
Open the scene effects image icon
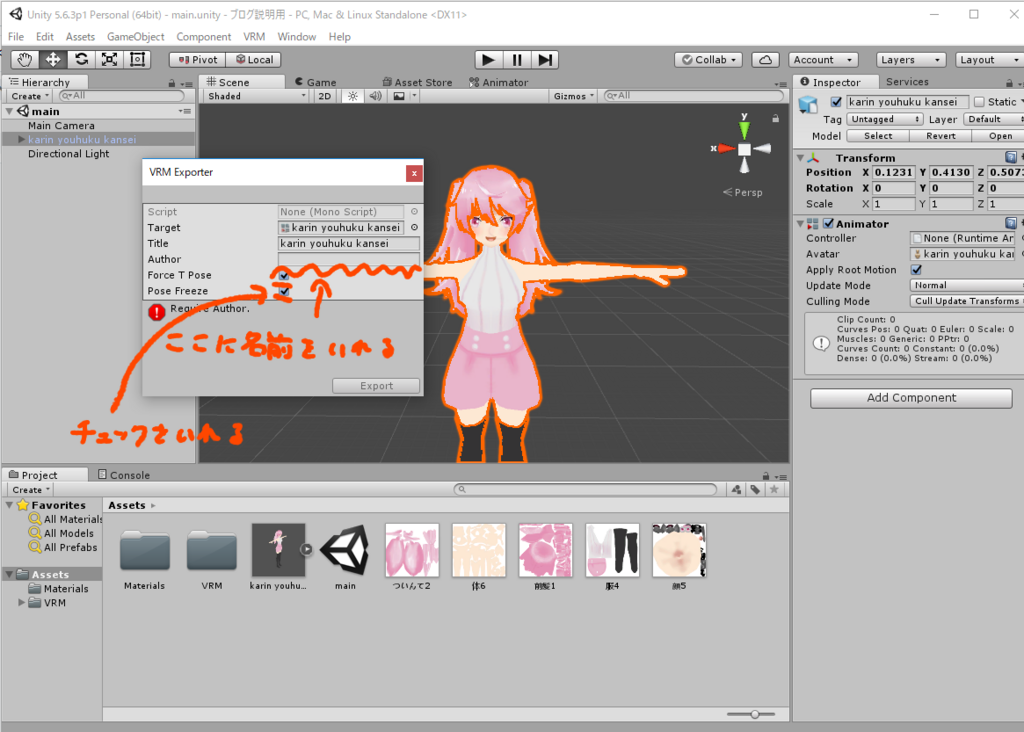(399, 96)
